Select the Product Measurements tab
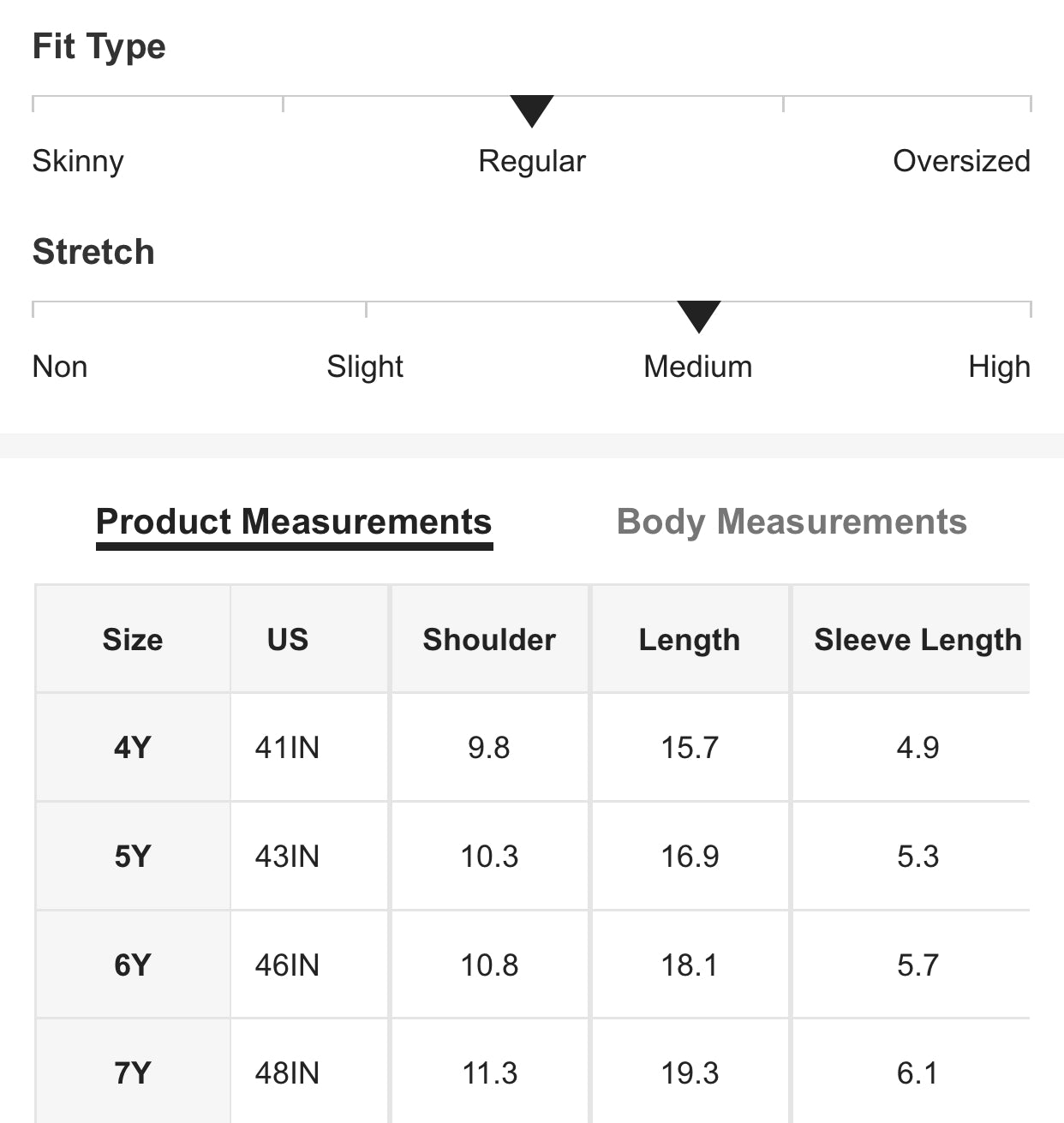This screenshot has height=1123, width=1064. [x=294, y=522]
